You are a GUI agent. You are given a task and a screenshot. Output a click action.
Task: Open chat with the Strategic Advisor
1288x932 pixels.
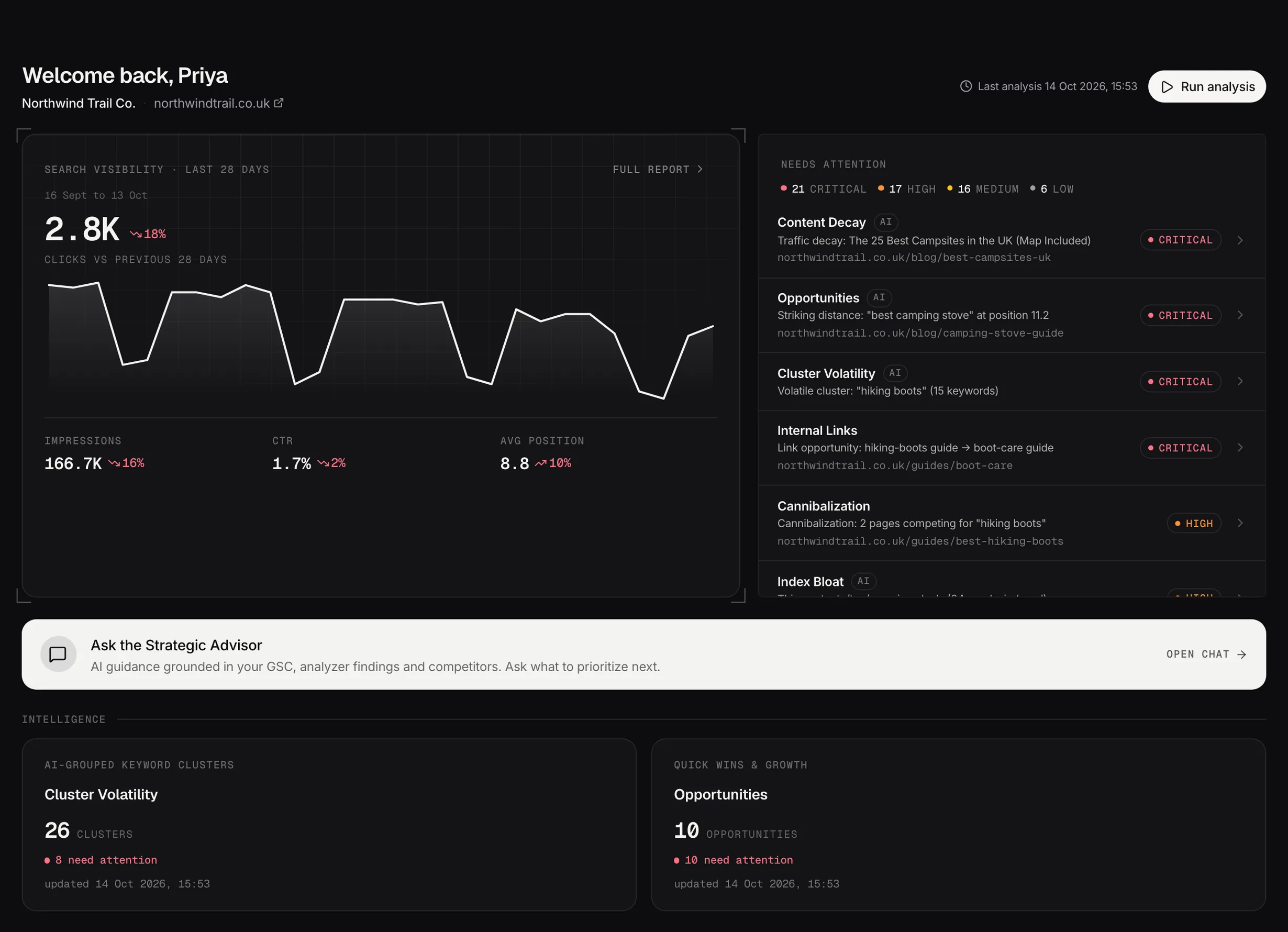pos(1206,654)
